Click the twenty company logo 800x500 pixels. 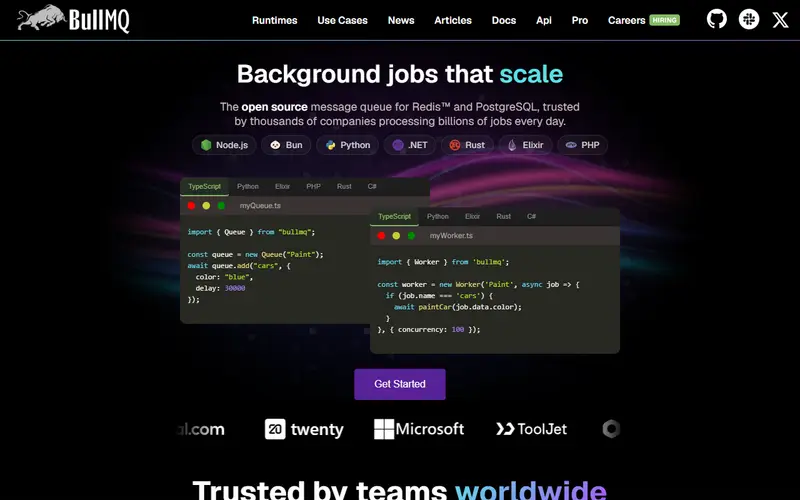(304, 429)
